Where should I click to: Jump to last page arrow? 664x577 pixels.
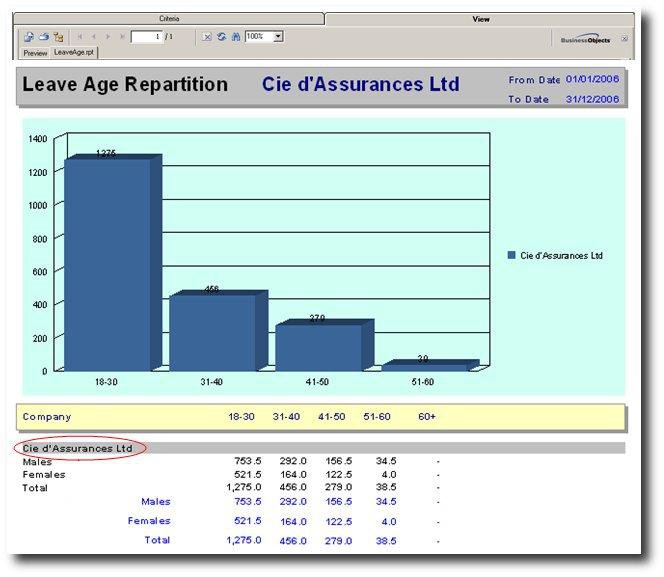point(123,37)
